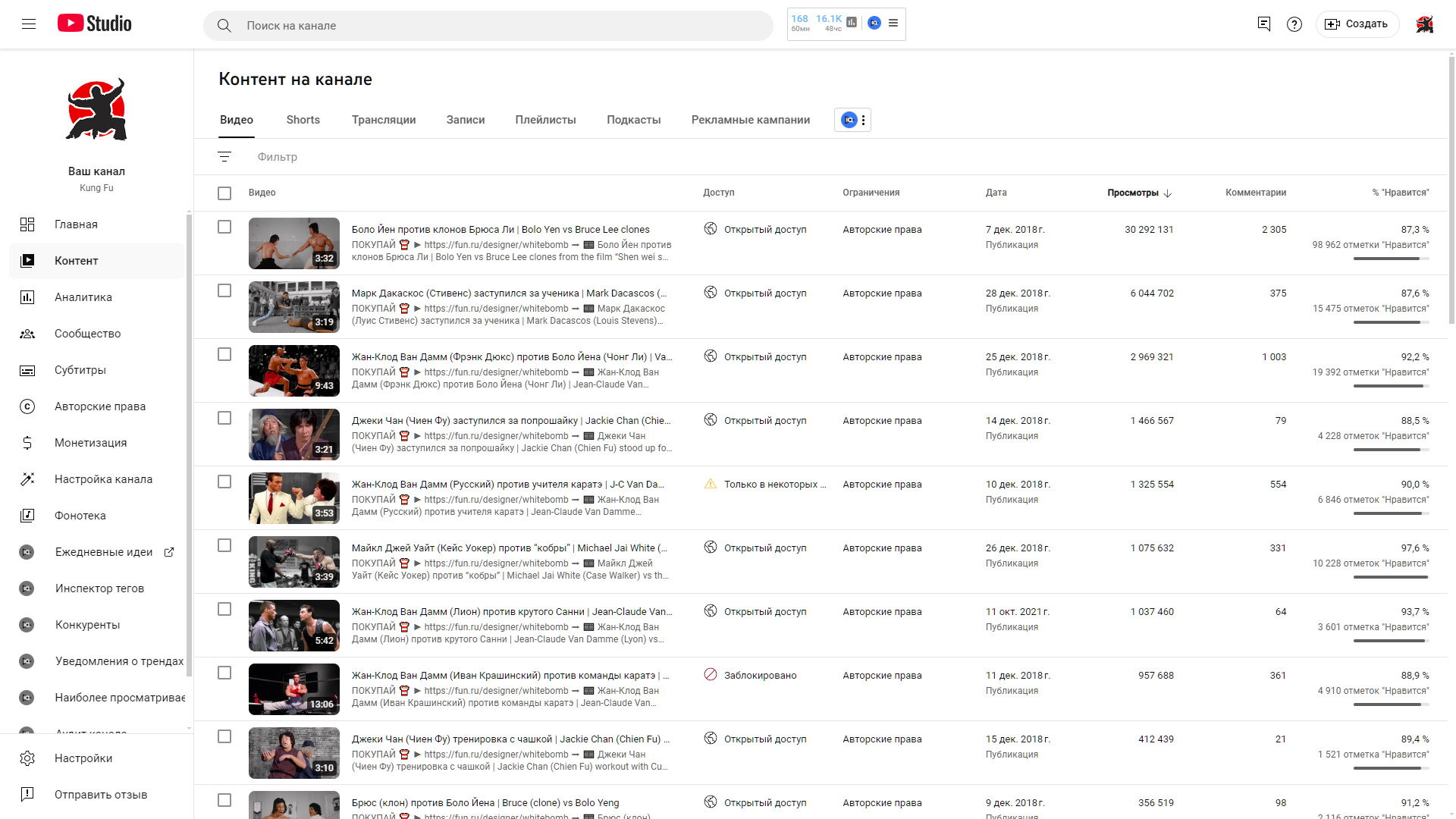Open Субтитры section in sidebar
Screen dimensions: 1456x819
click(96, 370)
